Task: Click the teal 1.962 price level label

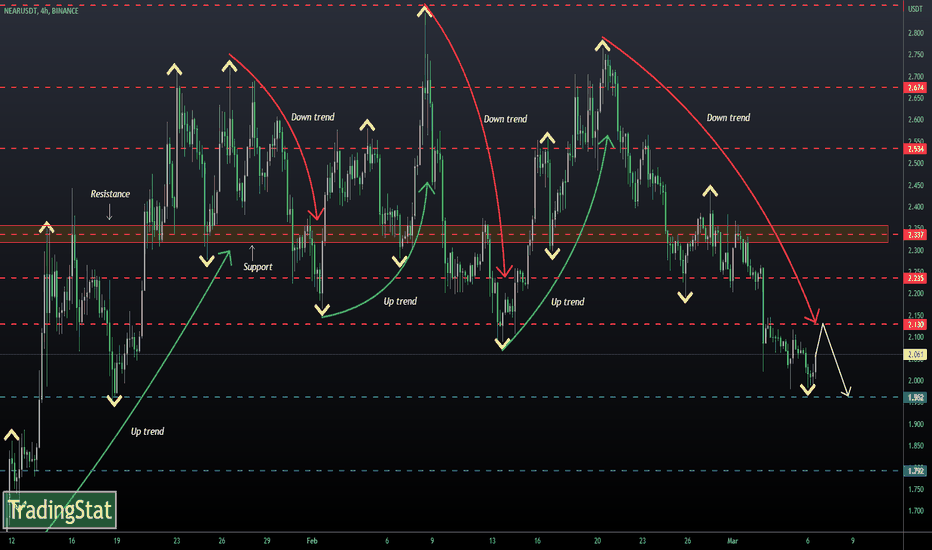Action: pyautogui.click(x=915, y=397)
